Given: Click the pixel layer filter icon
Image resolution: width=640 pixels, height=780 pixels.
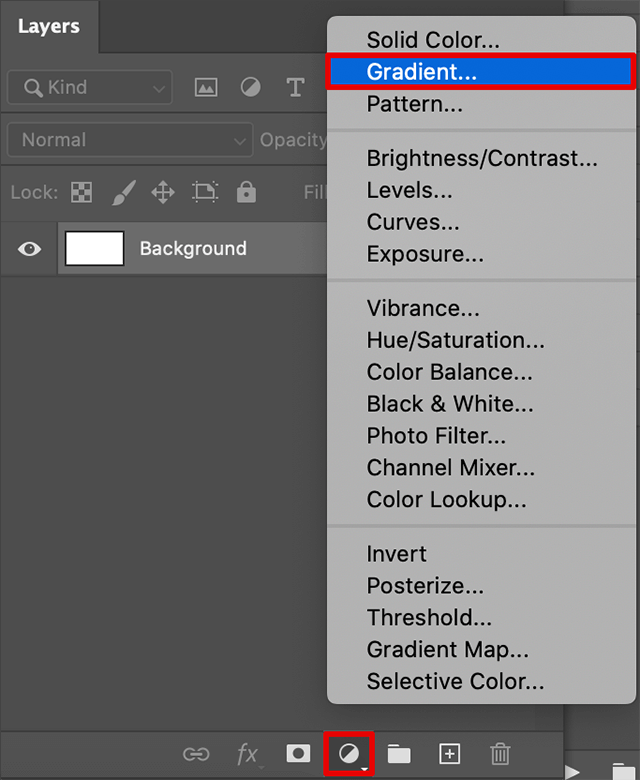Looking at the screenshot, I should [206, 88].
